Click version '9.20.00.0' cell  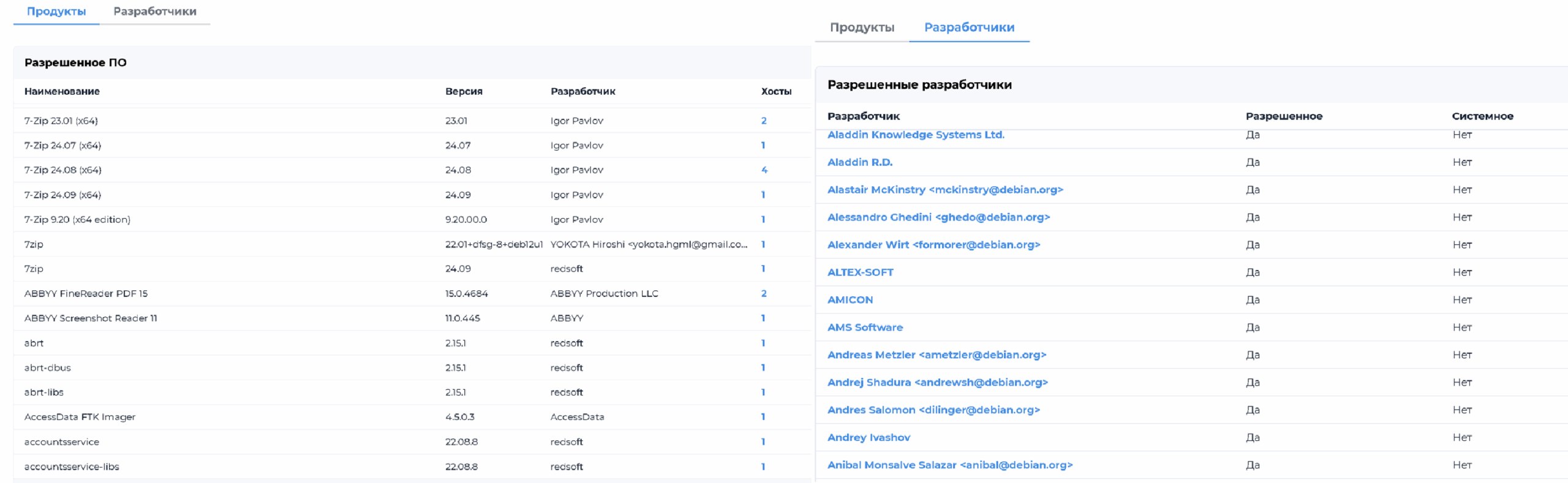(x=466, y=220)
